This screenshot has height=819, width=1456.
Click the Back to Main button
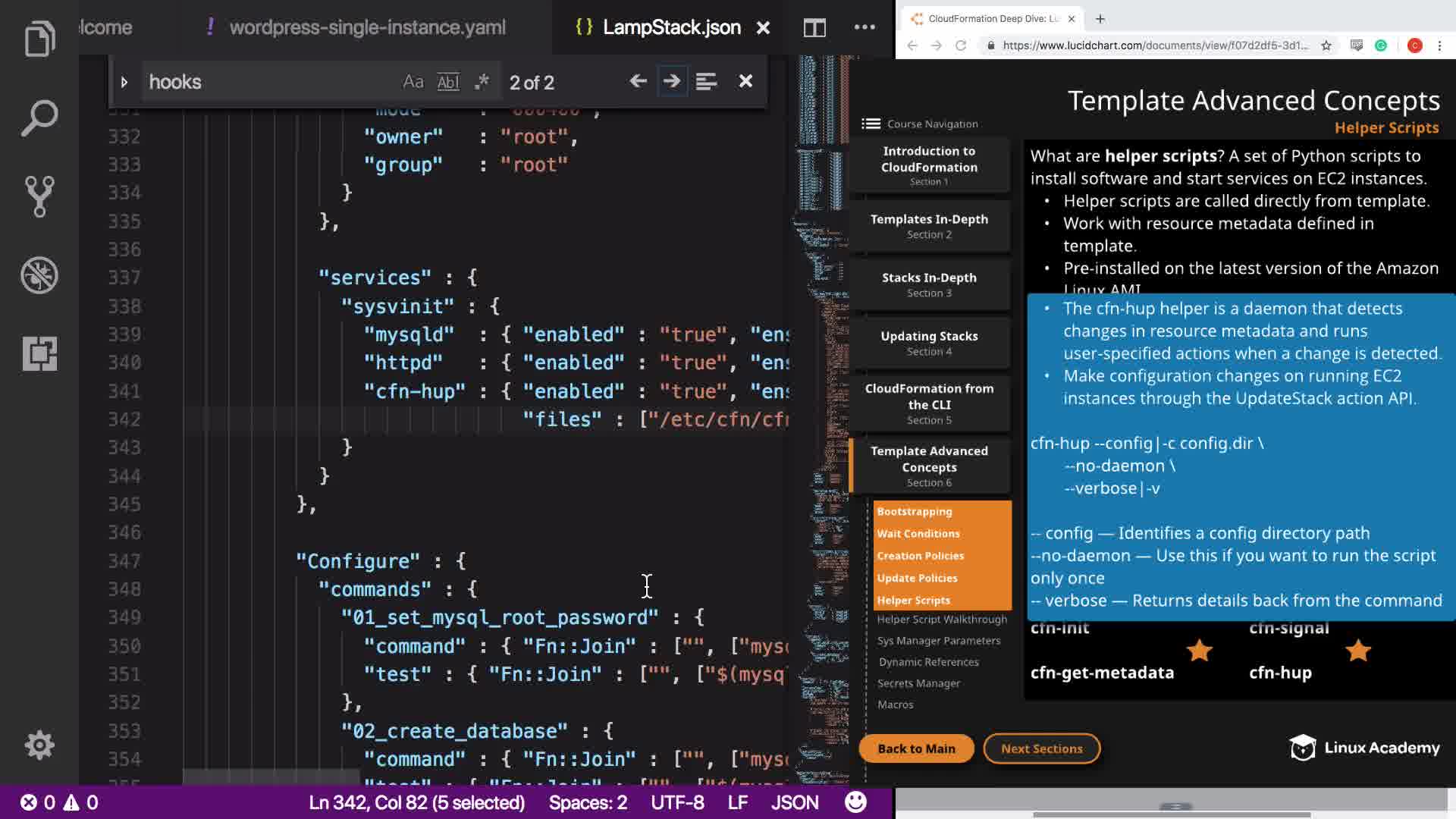pos(916,748)
